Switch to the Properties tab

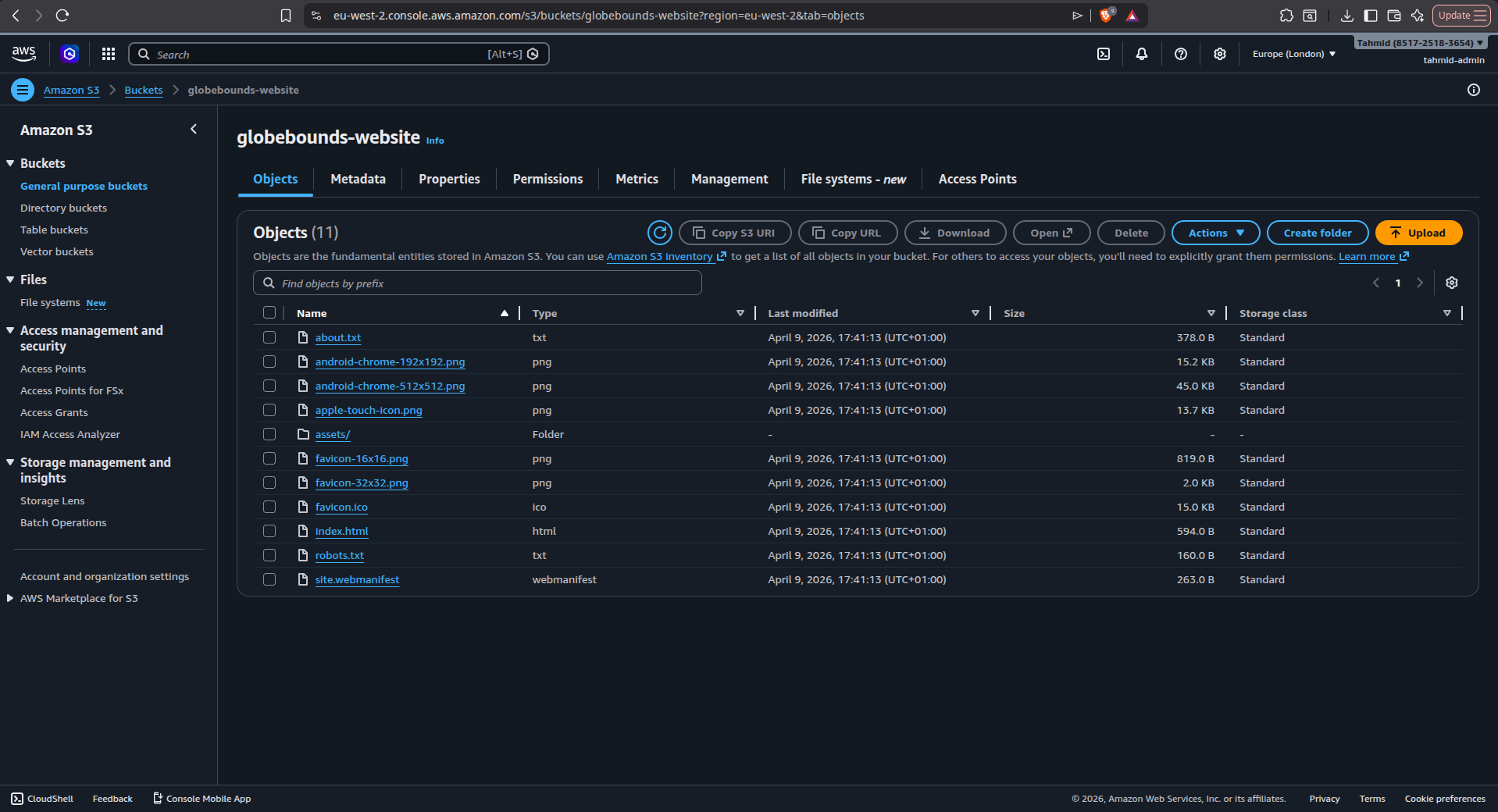449,179
